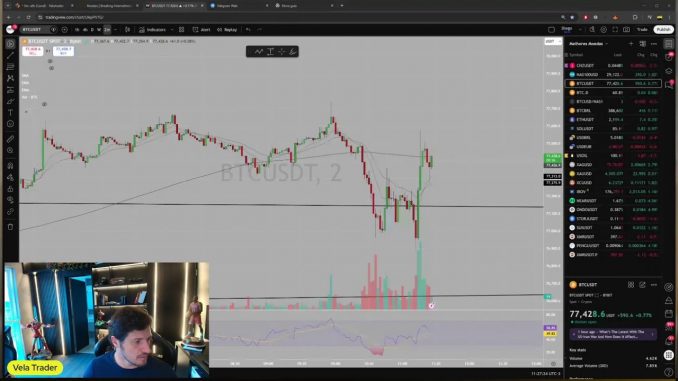Open the Indicators menu

click(x=152, y=30)
